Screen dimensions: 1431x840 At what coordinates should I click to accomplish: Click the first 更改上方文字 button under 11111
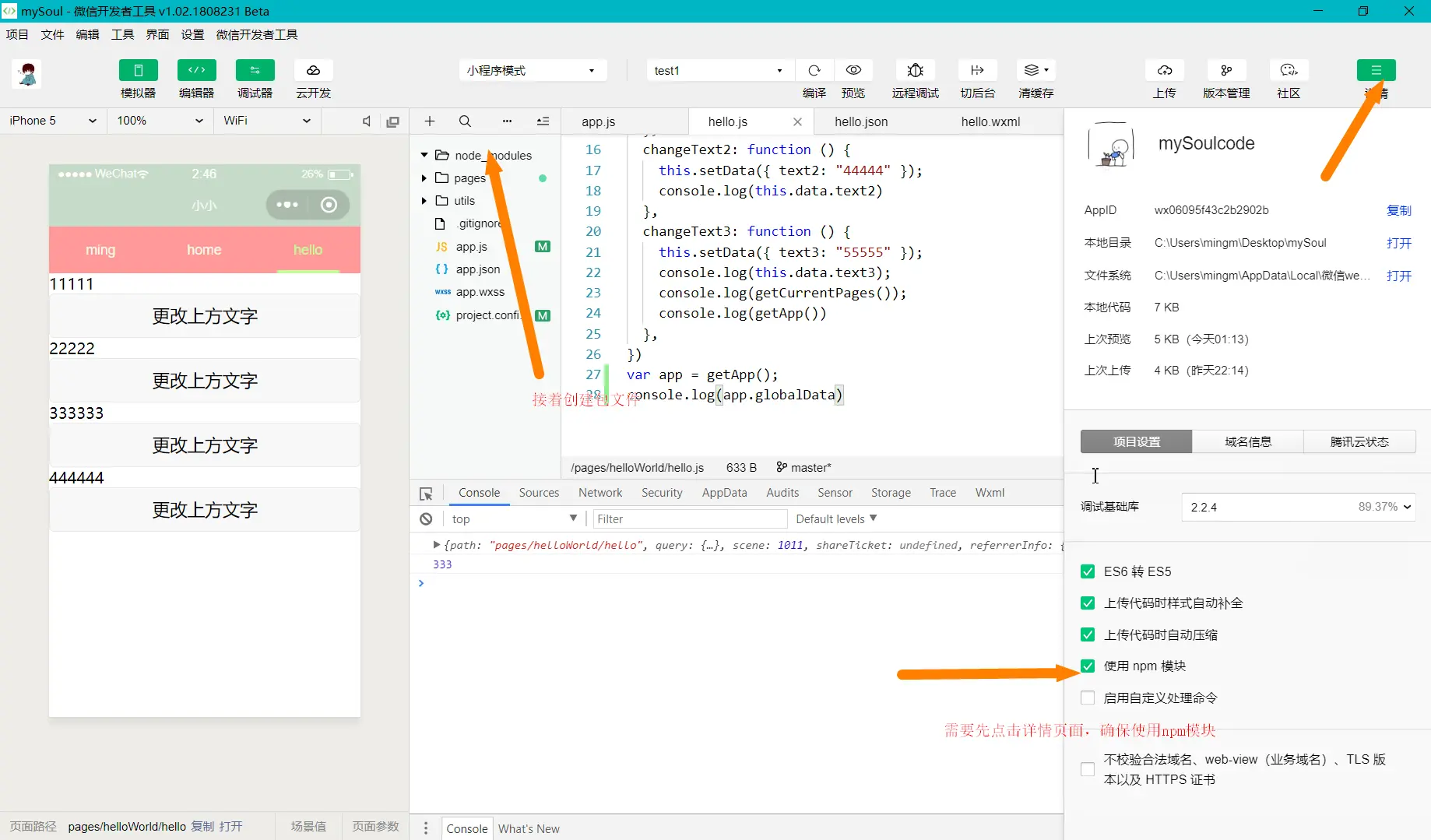205,316
